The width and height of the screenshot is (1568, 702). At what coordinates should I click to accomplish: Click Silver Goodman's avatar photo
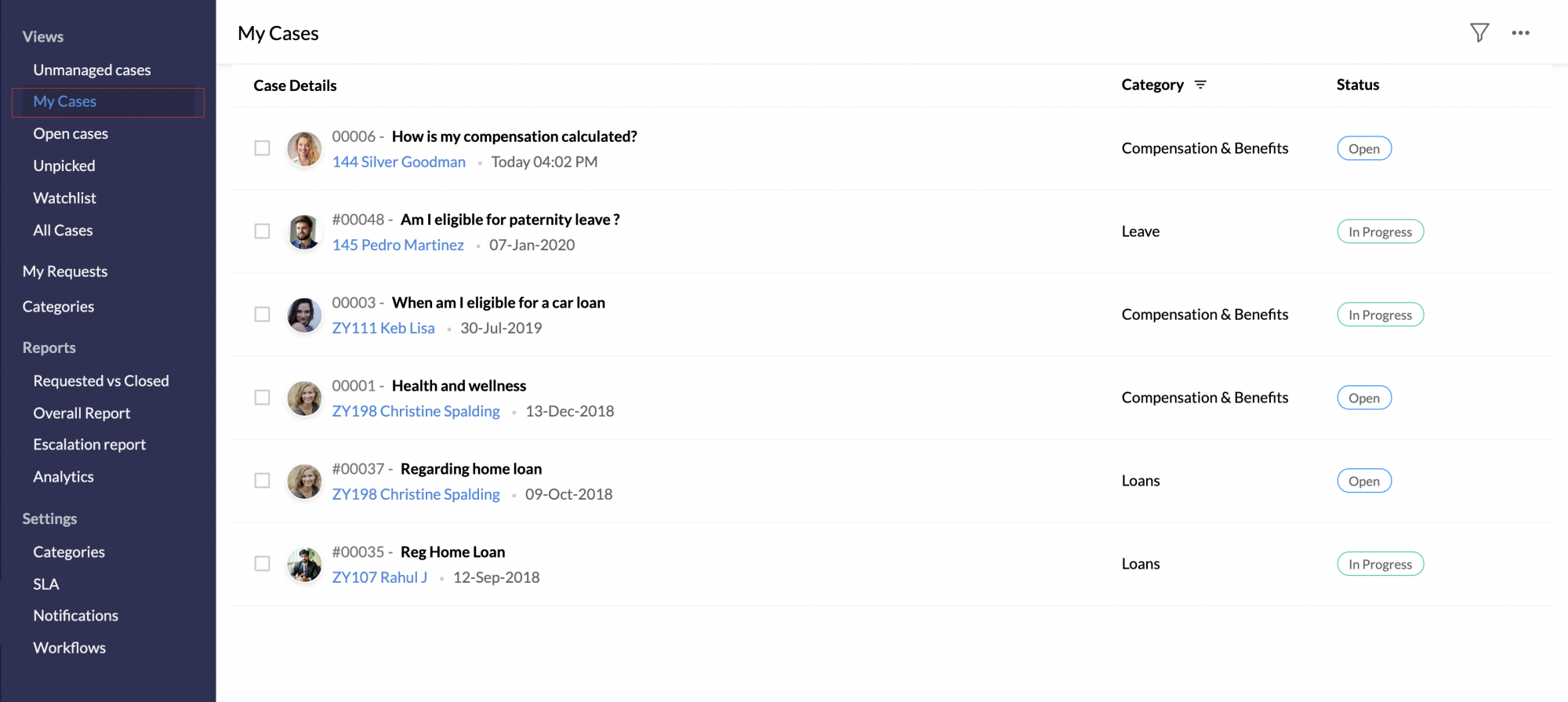[304, 149]
